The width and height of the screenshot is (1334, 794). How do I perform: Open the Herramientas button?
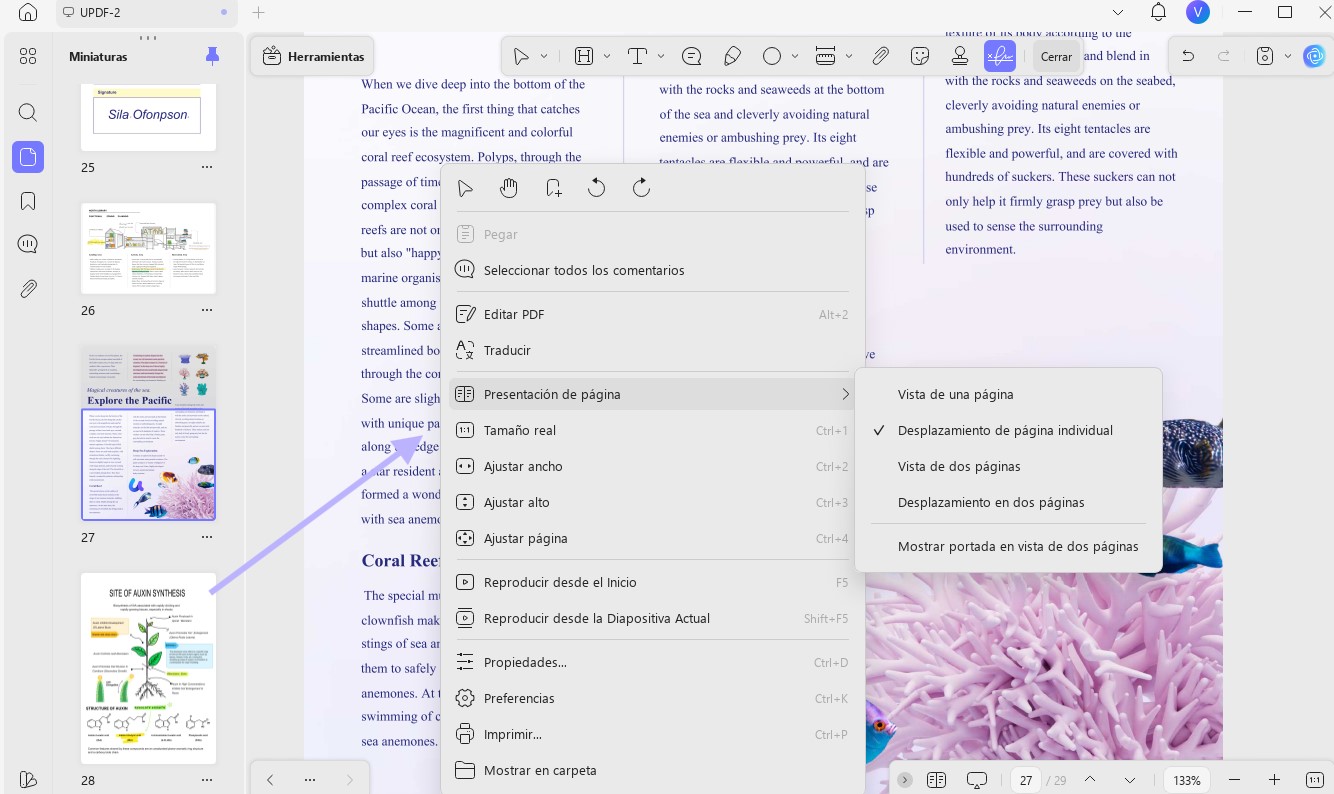pos(313,57)
